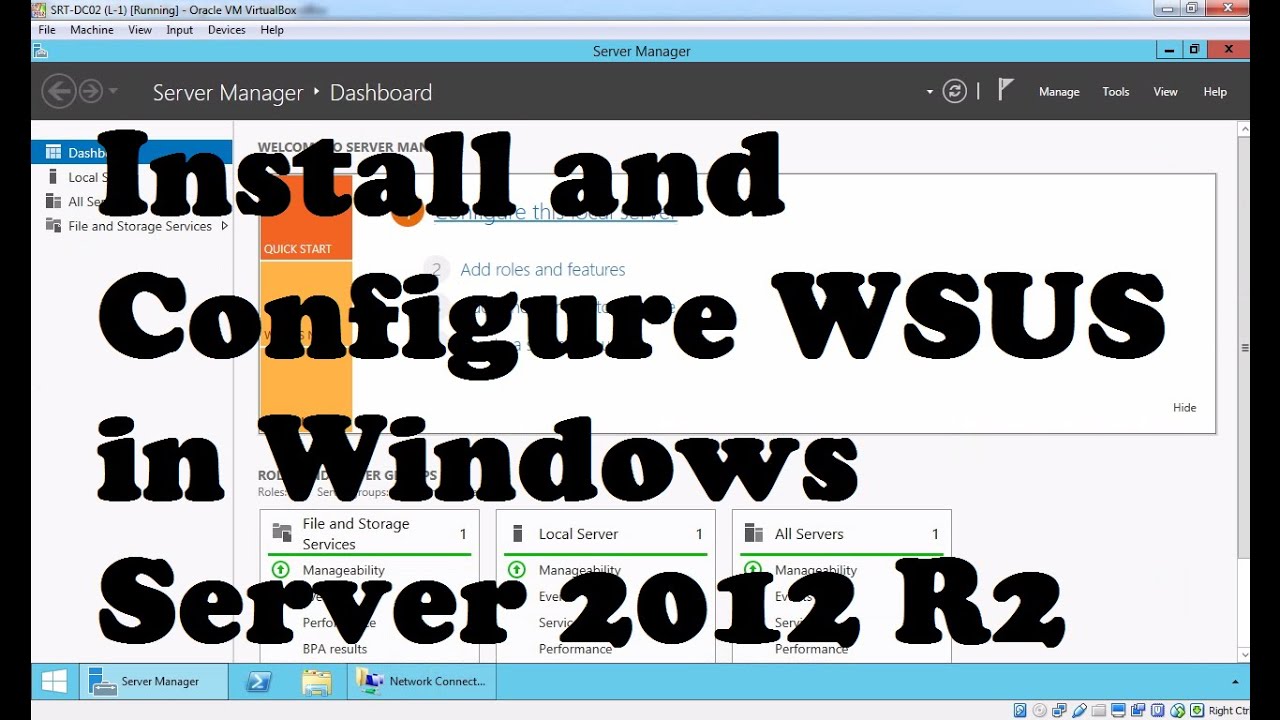Click the Local Server tile icon
The height and width of the screenshot is (720, 1280).
[517, 534]
